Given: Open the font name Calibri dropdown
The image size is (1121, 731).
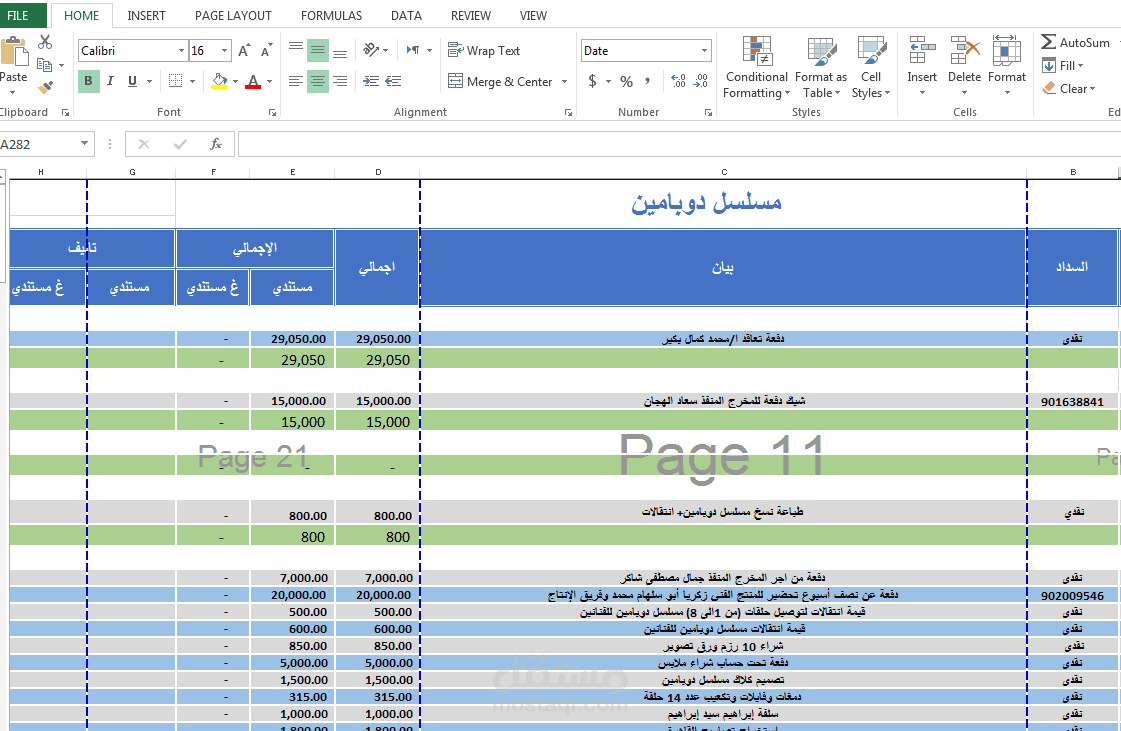Looking at the screenshot, I should [182, 51].
